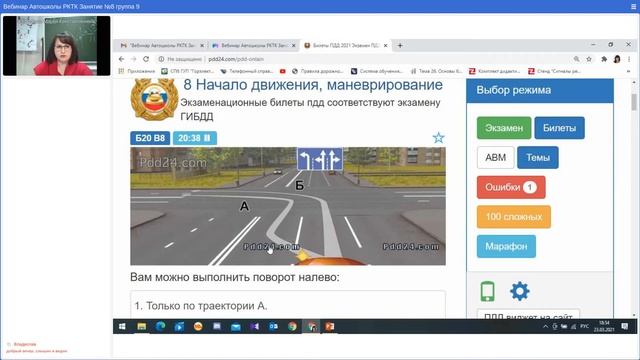Open Outlook from the taskbar

[273, 326]
